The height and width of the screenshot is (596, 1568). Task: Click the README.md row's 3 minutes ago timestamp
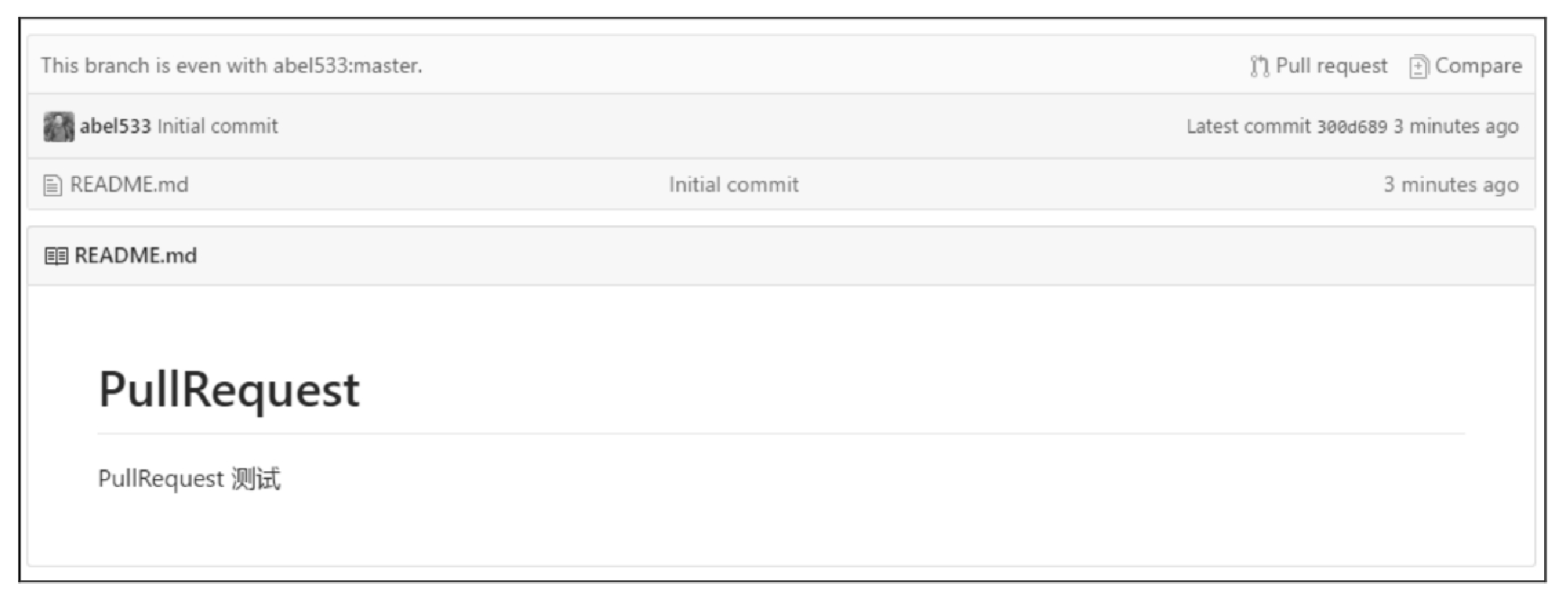[x=1450, y=185]
